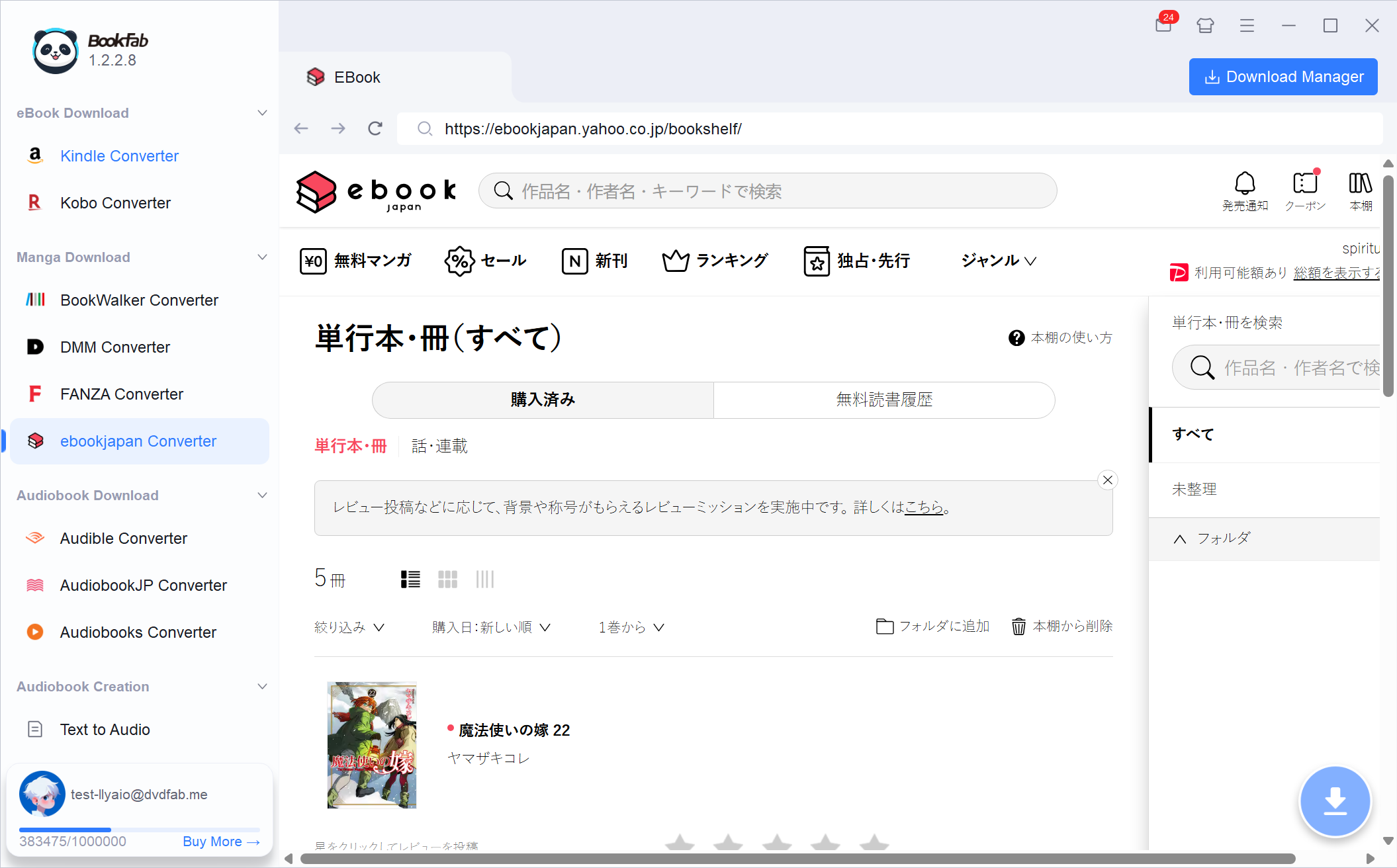Refresh the current page
Screen dimensions: 1397x868
pos(375,128)
